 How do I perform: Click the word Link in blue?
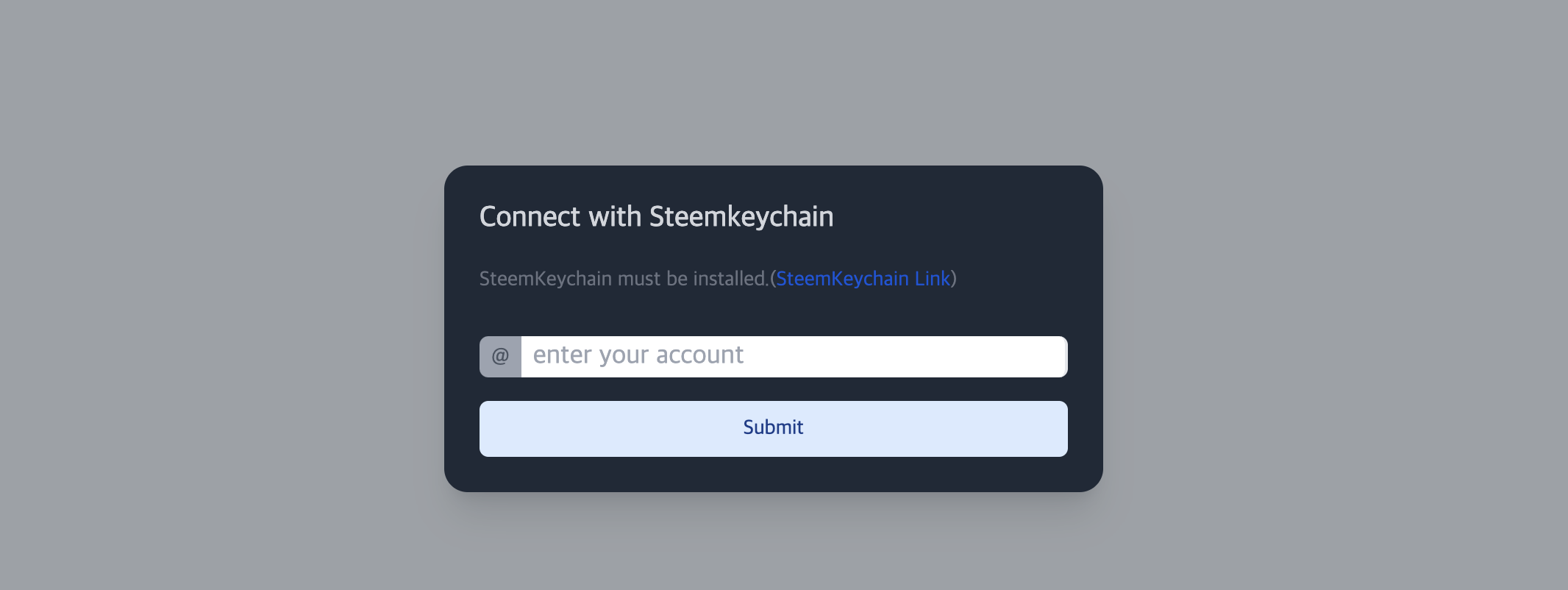[933, 279]
